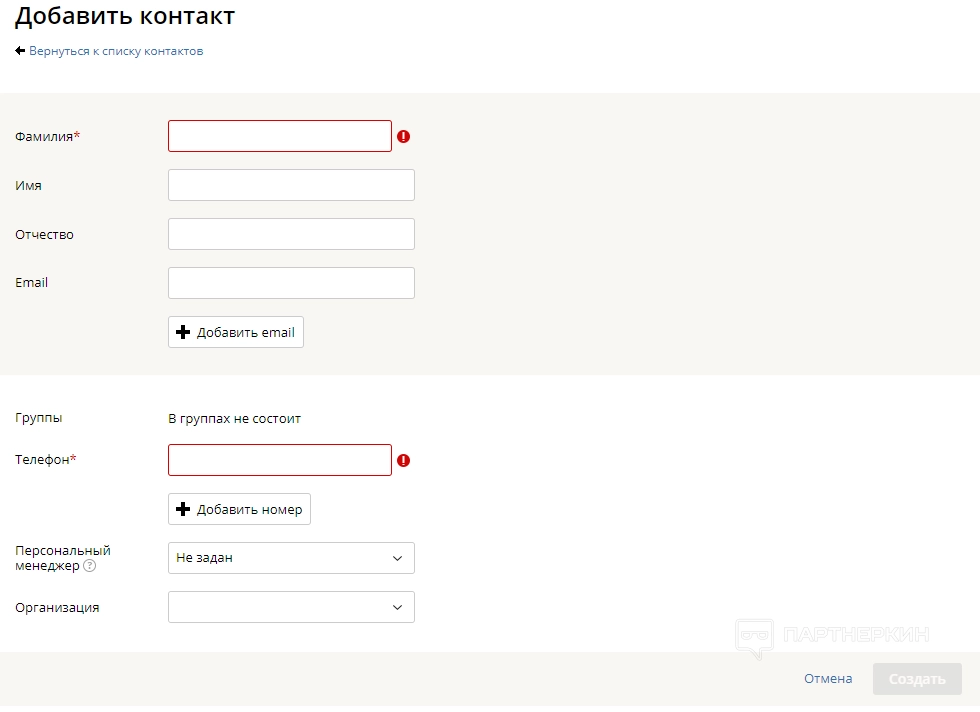Expand the chevron of Персональный менеджер dropdown
Image resolution: width=980 pixels, height=712 pixels.
click(x=397, y=558)
